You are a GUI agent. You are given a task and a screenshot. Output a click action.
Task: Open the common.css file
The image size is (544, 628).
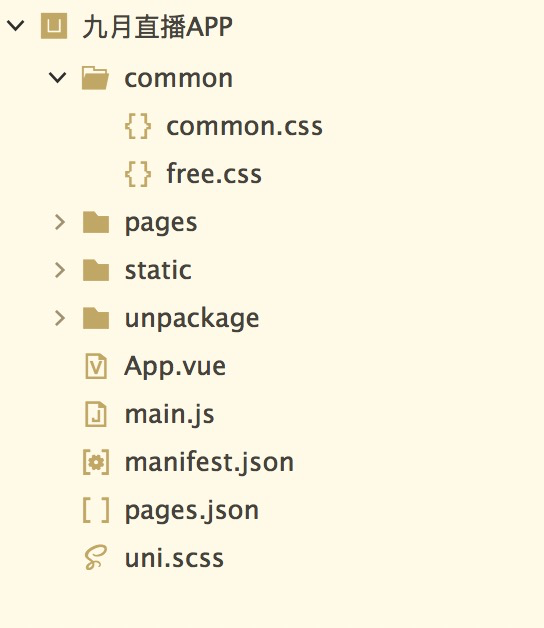click(x=244, y=126)
